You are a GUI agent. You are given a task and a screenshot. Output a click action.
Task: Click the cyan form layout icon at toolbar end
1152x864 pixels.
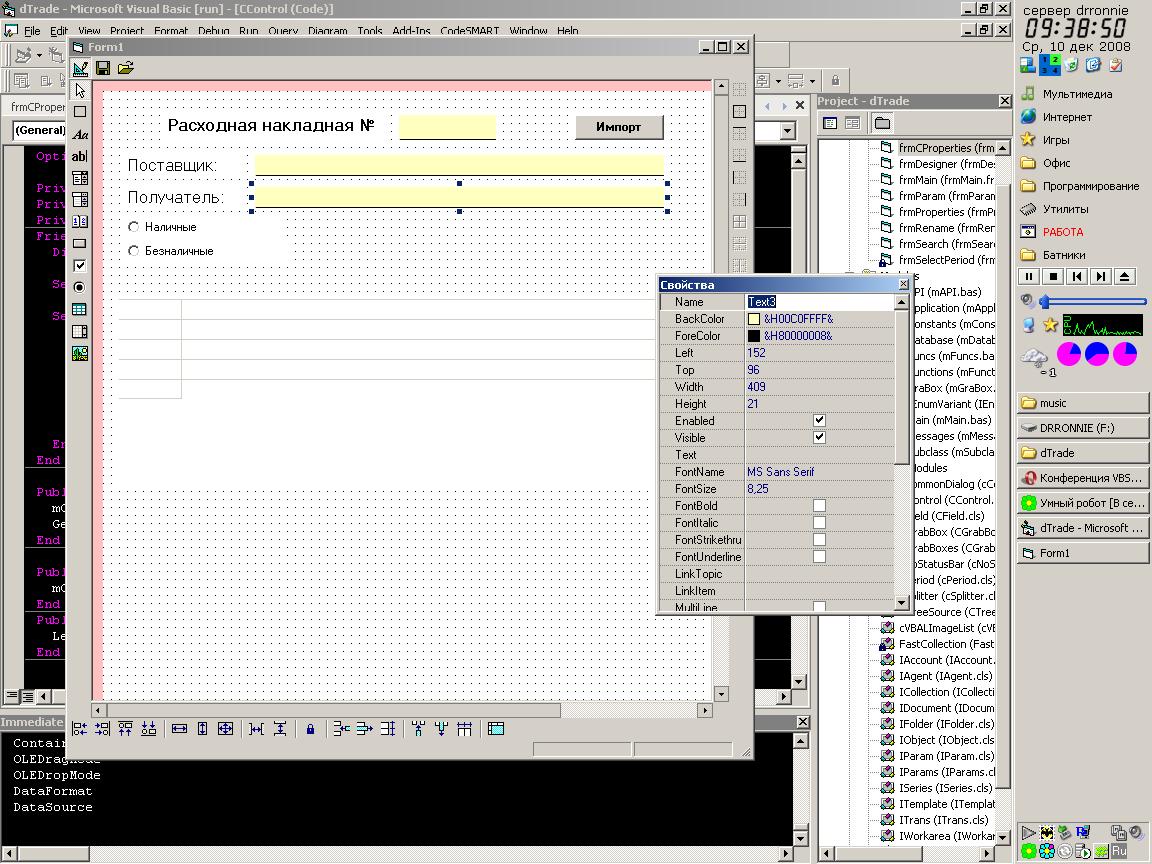point(496,729)
